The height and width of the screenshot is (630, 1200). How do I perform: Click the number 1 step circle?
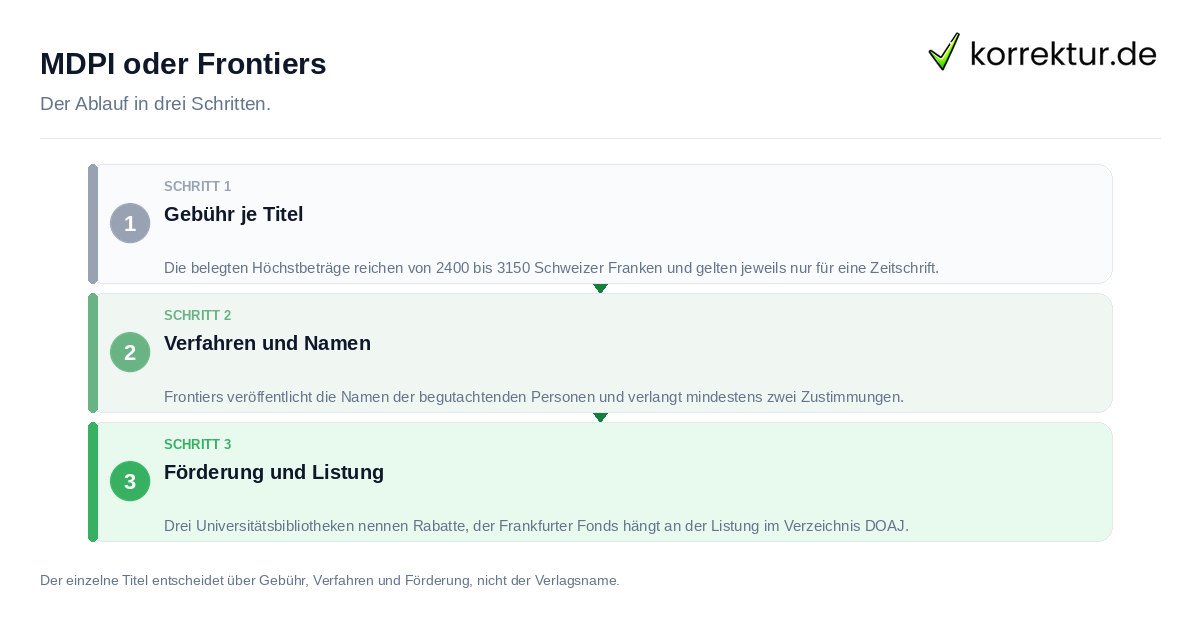pyautogui.click(x=130, y=223)
